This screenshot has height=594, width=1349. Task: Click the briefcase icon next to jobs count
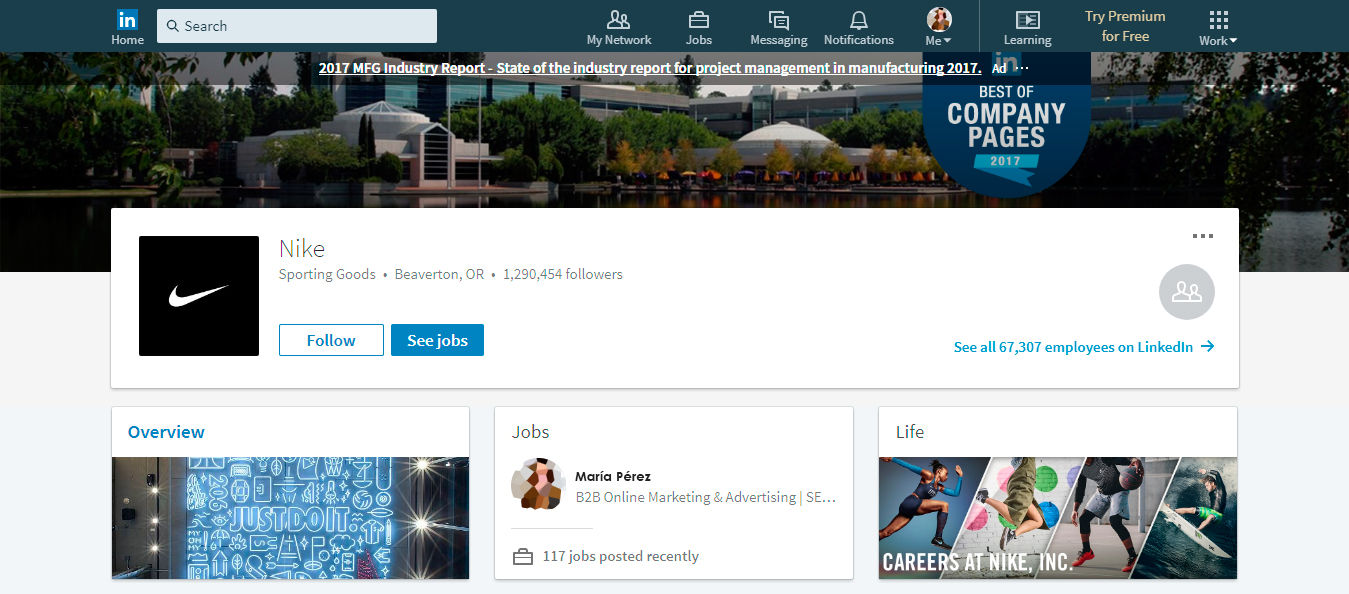(523, 556)
